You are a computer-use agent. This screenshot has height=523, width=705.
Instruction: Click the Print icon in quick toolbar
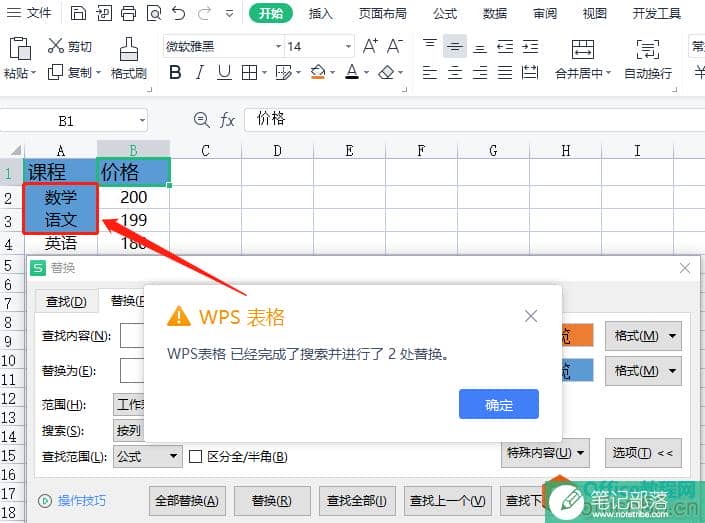coord(129,13)
